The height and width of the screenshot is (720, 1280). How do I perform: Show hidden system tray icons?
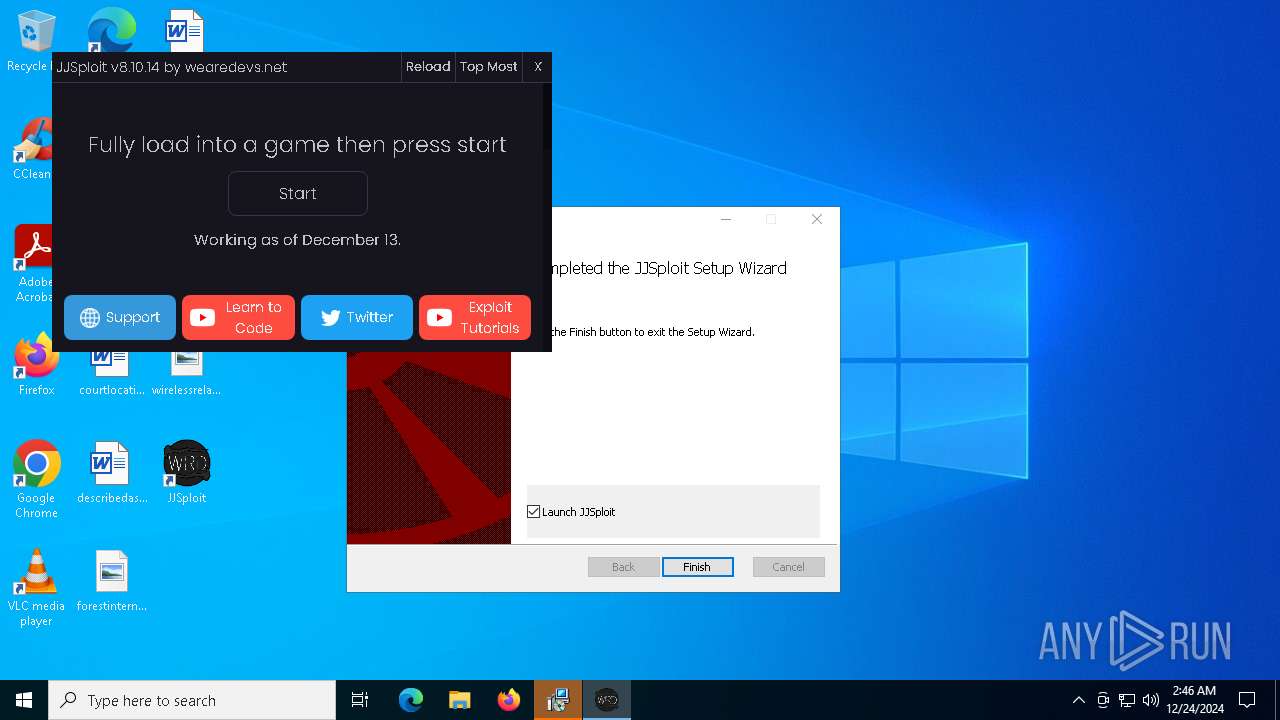point(1078,700)
